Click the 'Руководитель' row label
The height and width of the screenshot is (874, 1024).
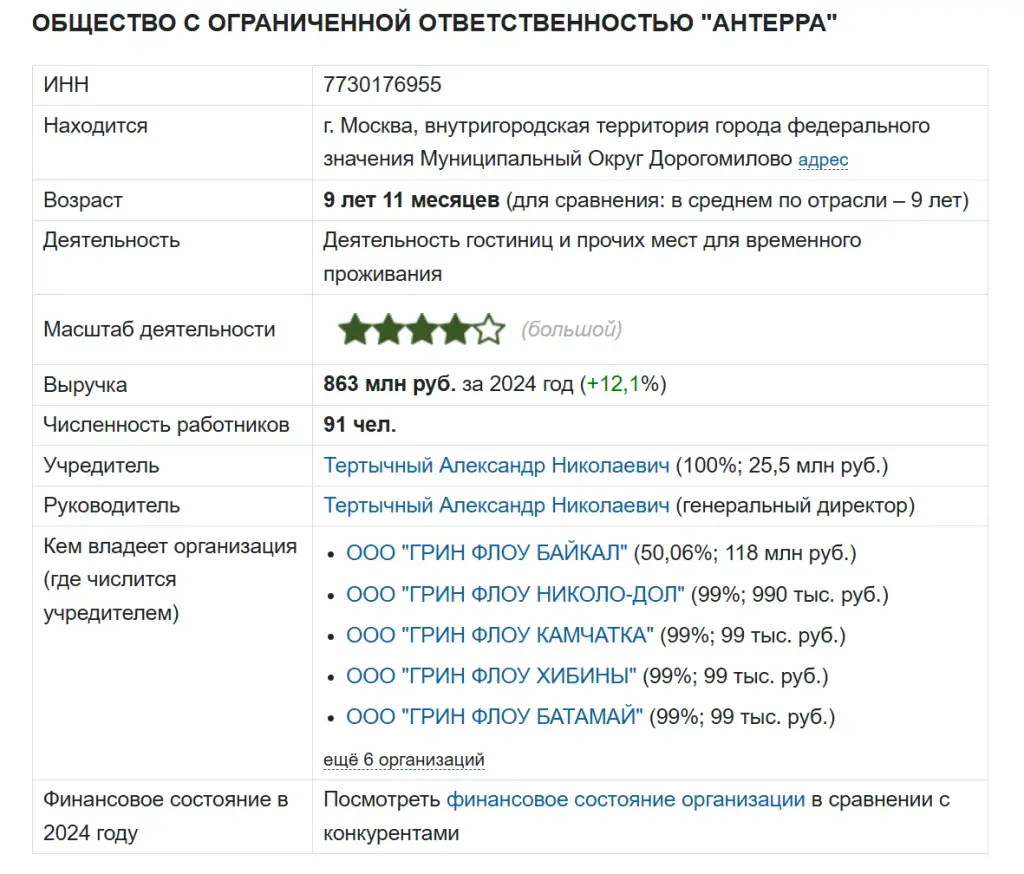112,506
